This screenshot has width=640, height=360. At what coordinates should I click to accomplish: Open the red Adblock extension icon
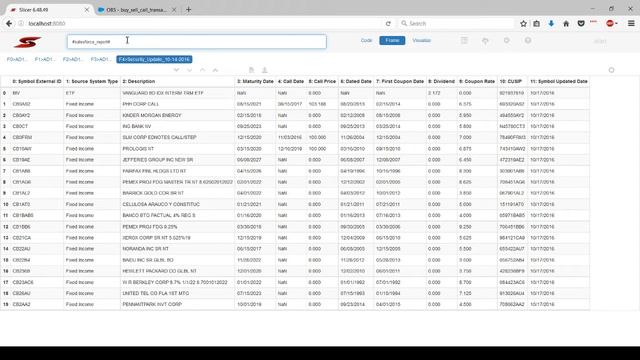coord(610,24)
